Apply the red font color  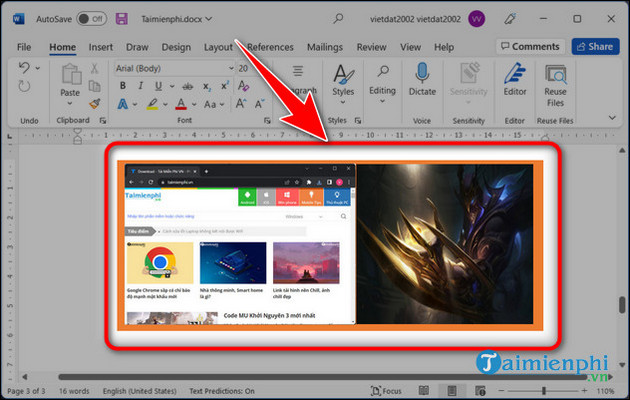[x=181, y=104]
